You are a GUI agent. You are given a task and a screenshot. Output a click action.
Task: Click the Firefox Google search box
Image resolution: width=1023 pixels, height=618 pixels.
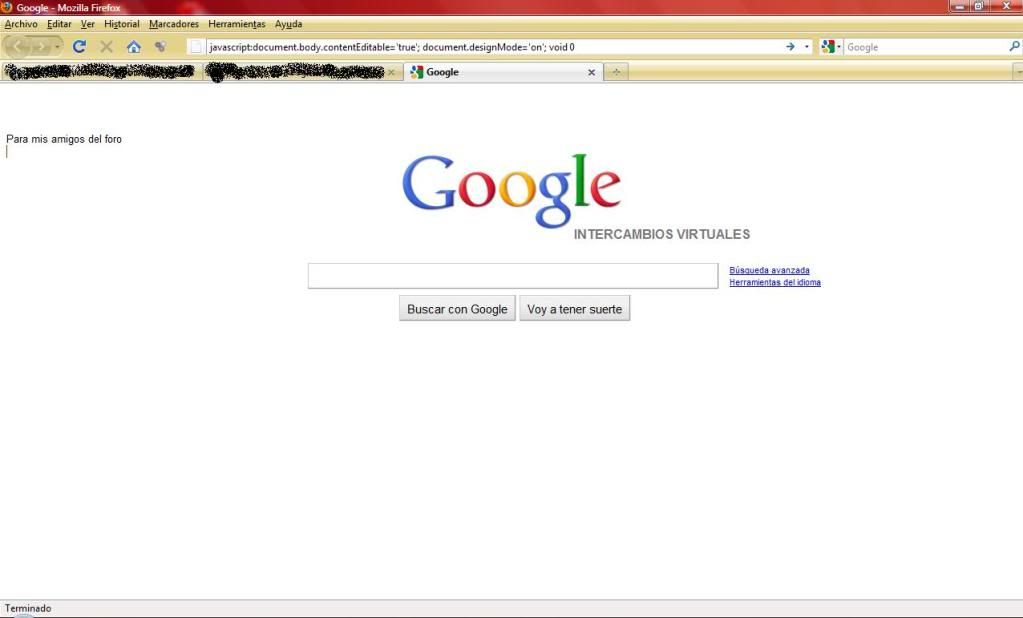pyautogui.click(x=925, y=47)
